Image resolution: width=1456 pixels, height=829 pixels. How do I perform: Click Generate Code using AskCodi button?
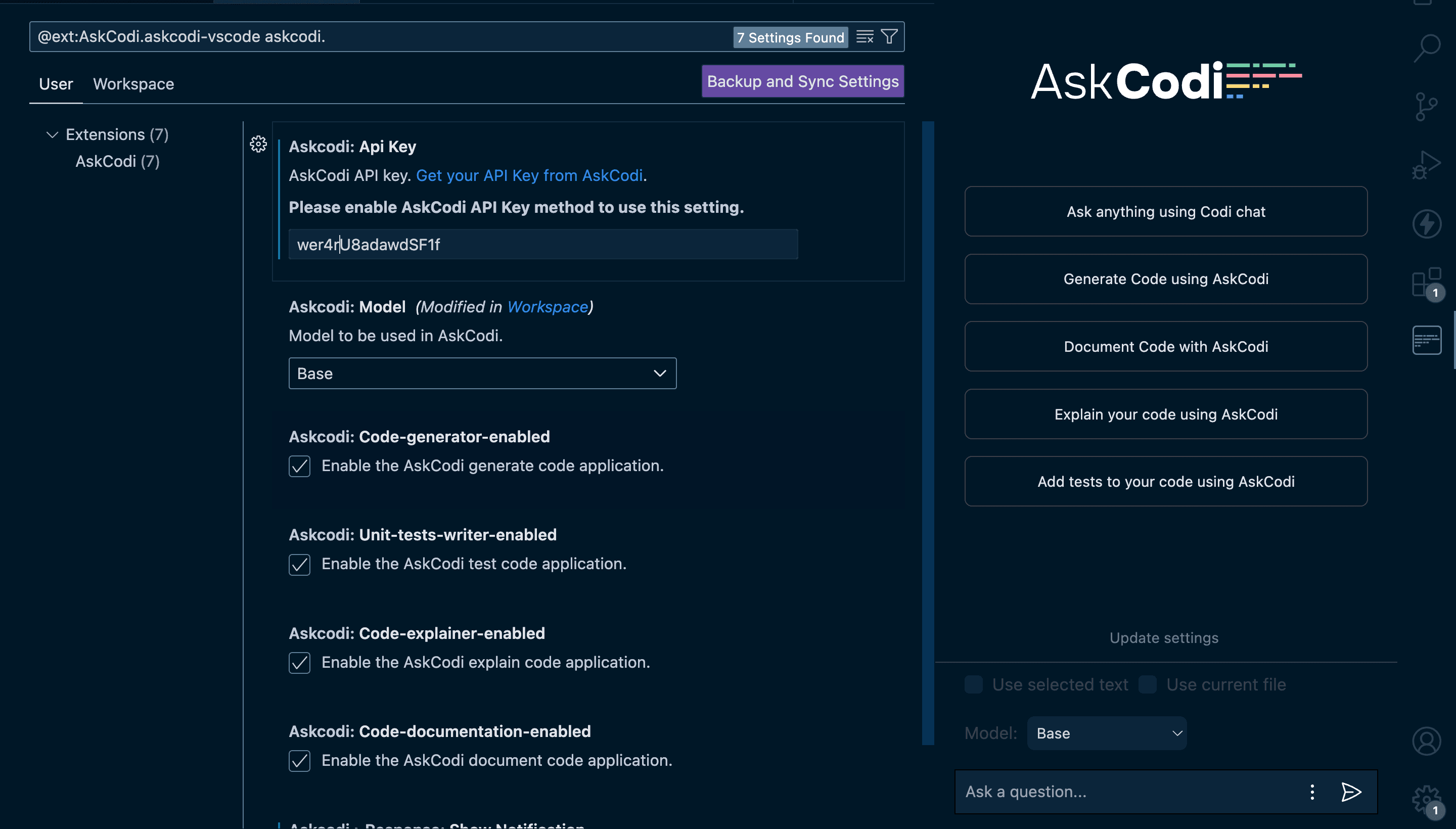click(1166, 279)
